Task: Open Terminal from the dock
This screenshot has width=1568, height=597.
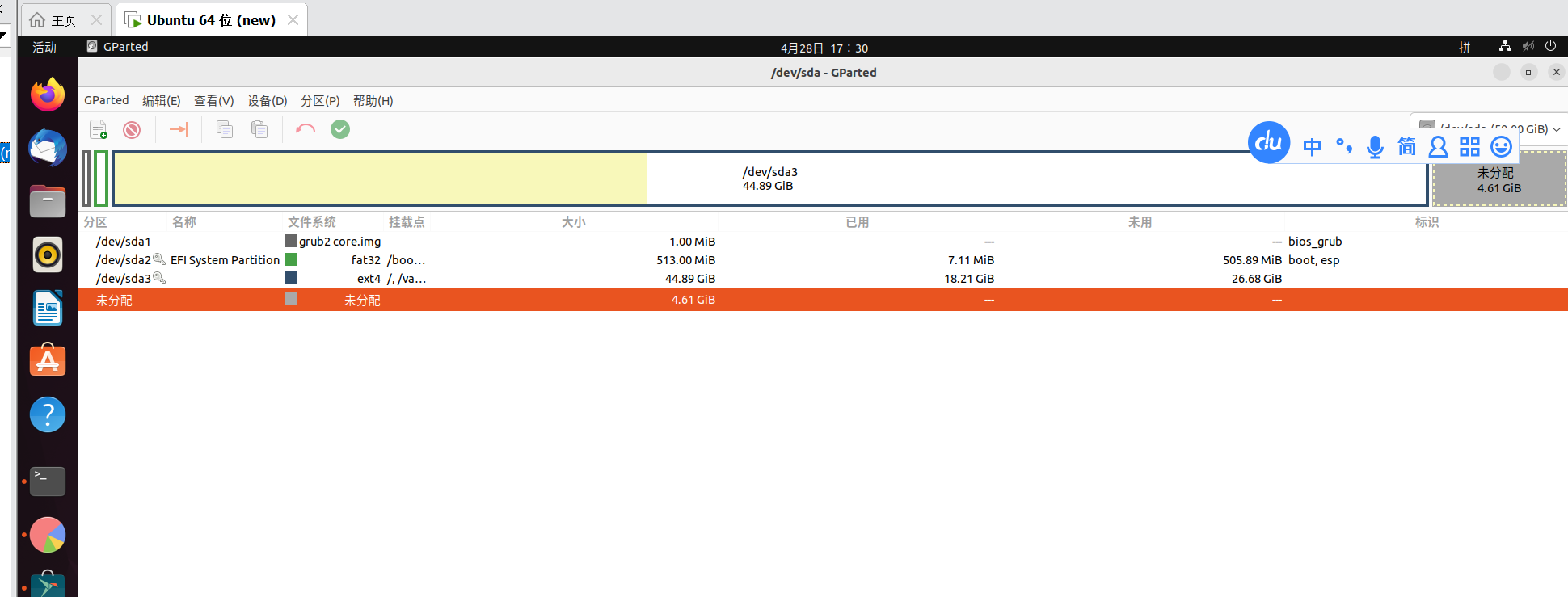Action: (48, 481)
